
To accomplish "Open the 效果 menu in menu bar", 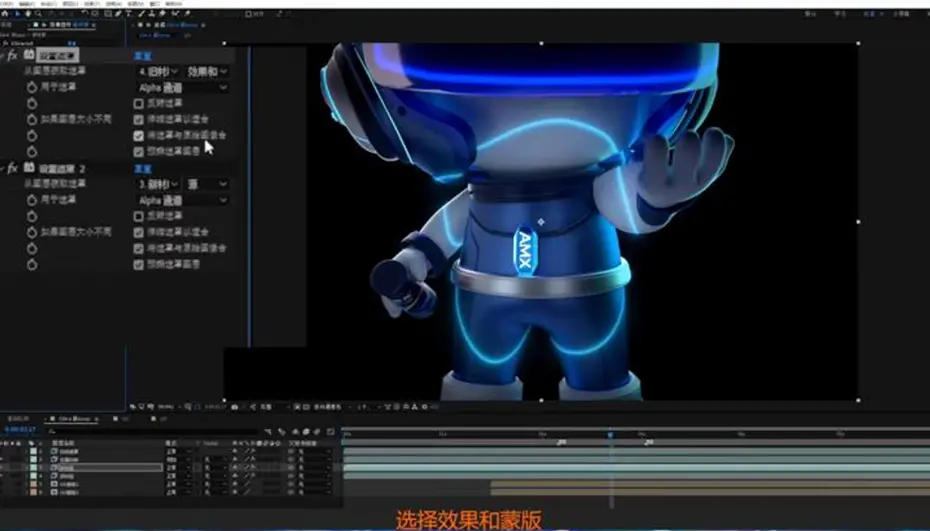I will pos(93,4).
